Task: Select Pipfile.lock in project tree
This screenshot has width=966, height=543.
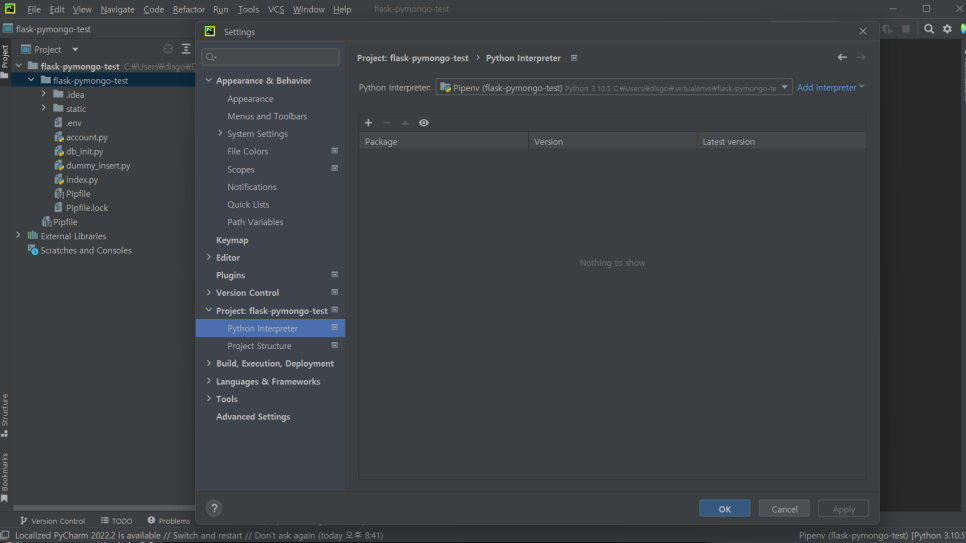Action: [x=87, y=208]
